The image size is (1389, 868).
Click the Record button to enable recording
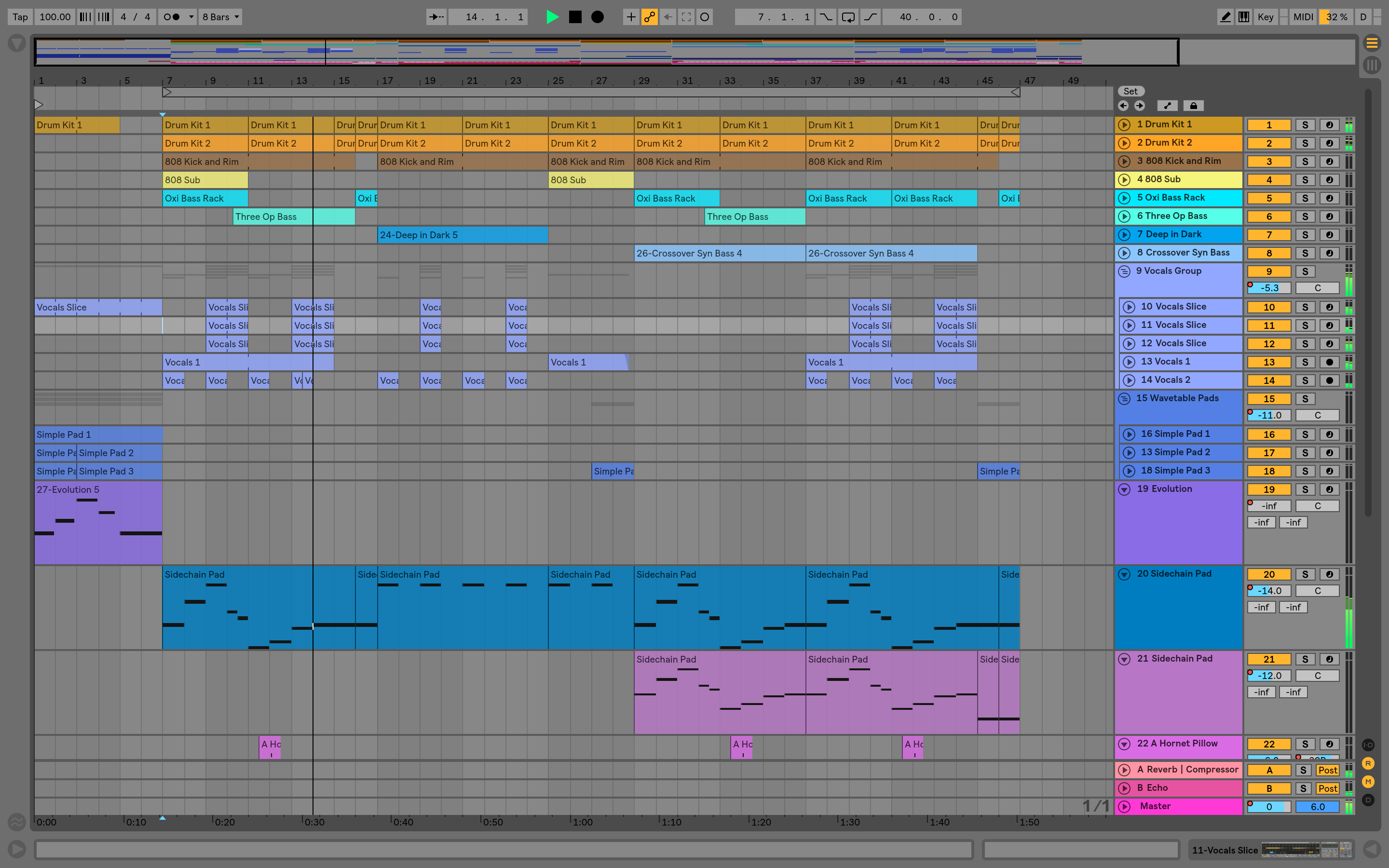[597, 16]
